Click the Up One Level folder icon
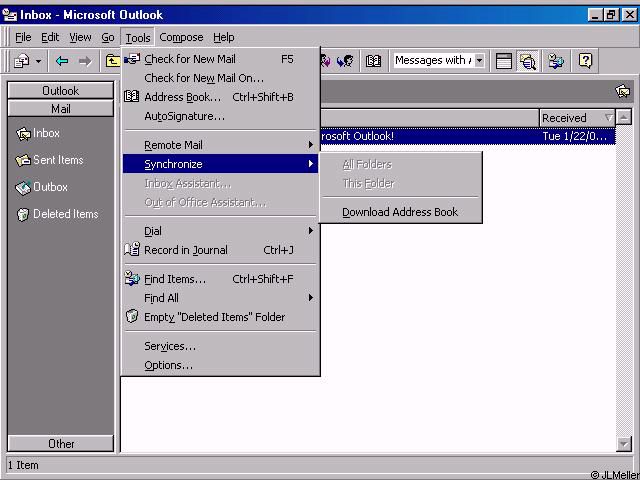This screenshot has height=480, width=640. pyautogui.click(x=112, y=61)
